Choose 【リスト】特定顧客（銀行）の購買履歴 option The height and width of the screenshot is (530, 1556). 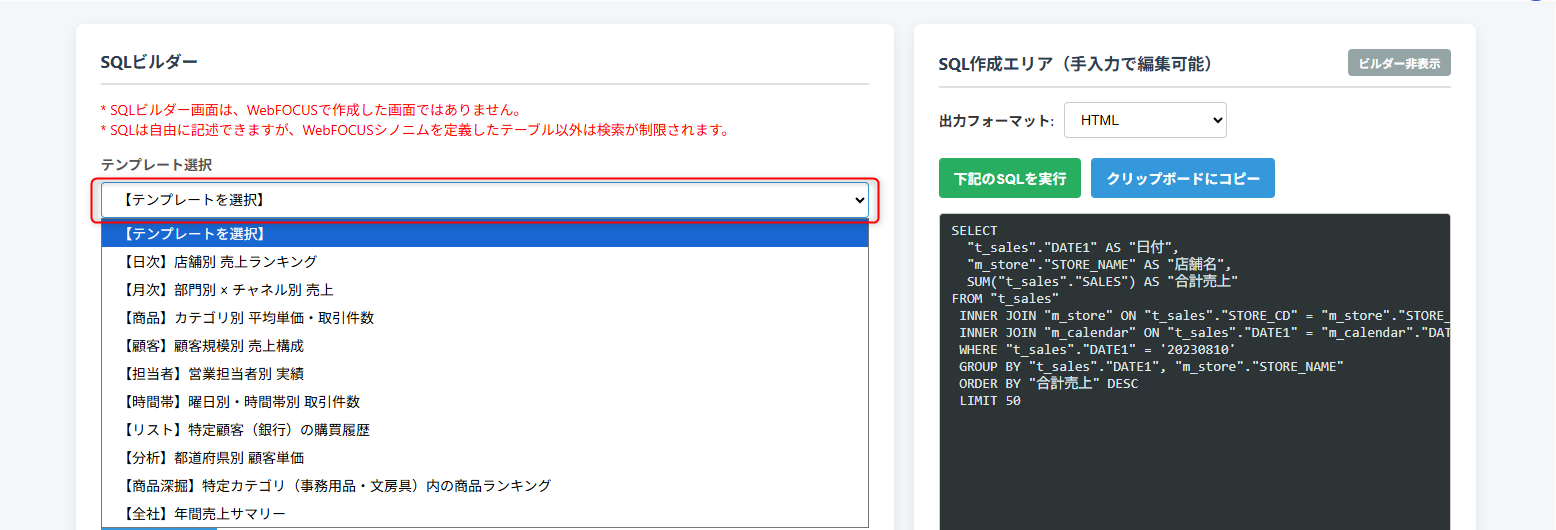pyautogui.click(x=484, y=430)
